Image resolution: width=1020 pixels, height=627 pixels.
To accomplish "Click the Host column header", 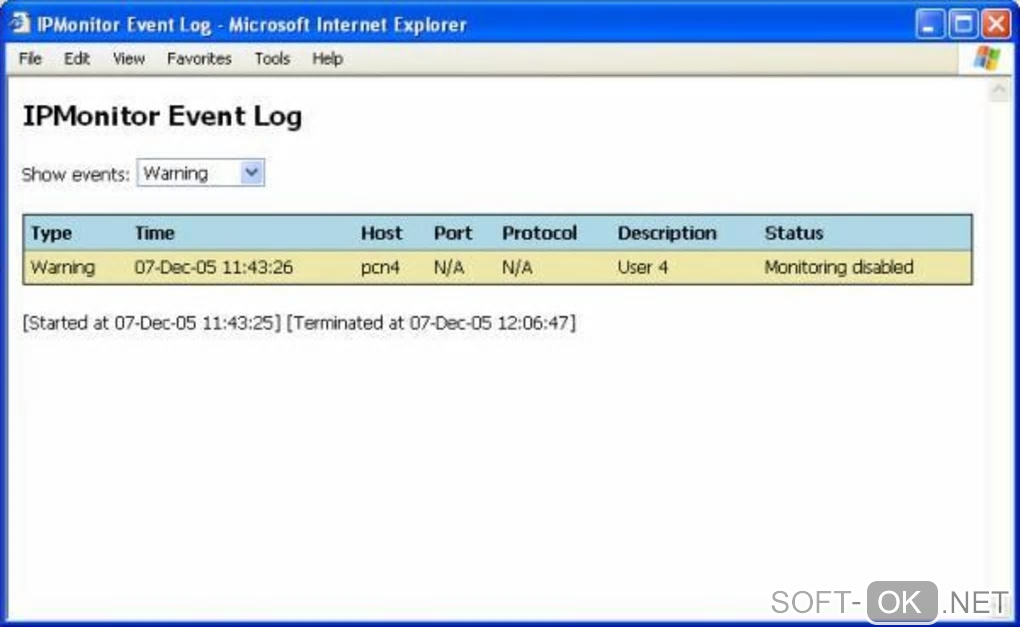I will [381, 233].
